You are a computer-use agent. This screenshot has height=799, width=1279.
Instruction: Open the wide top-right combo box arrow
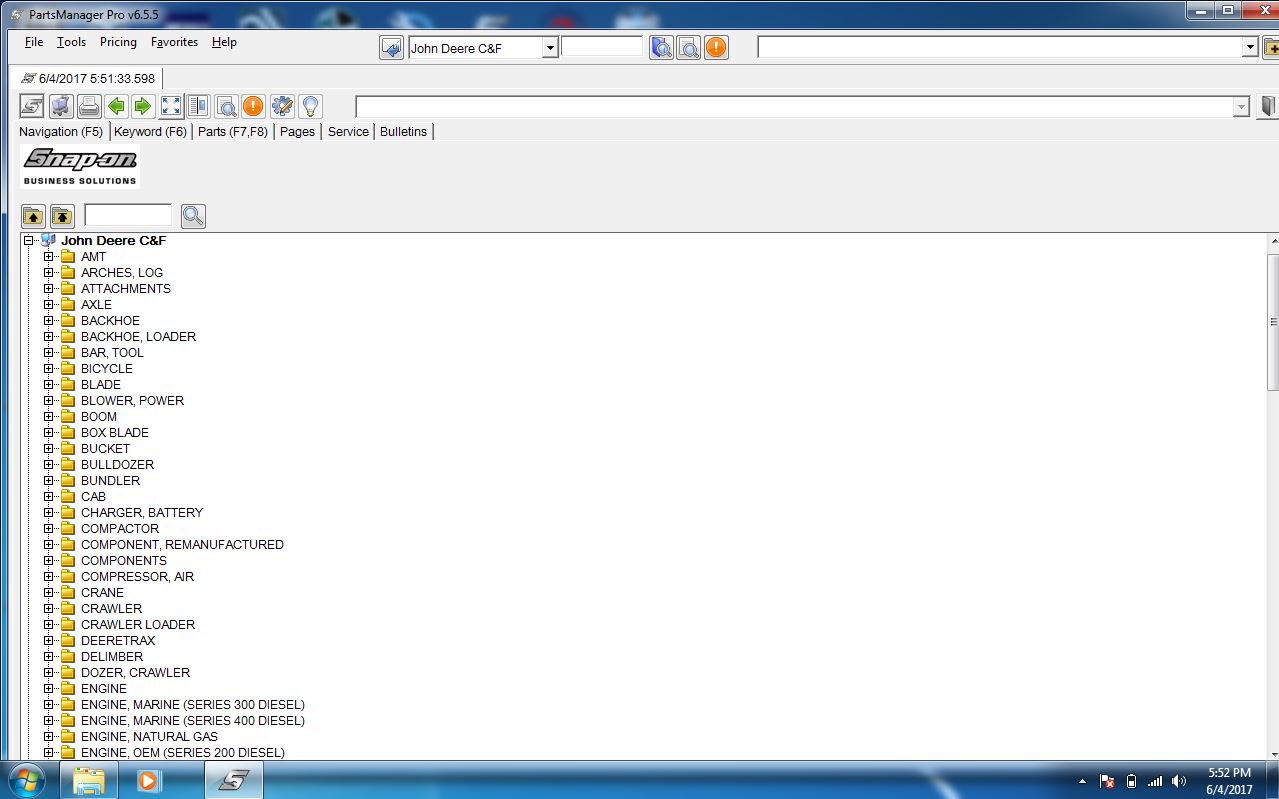tap(1249, 48)
